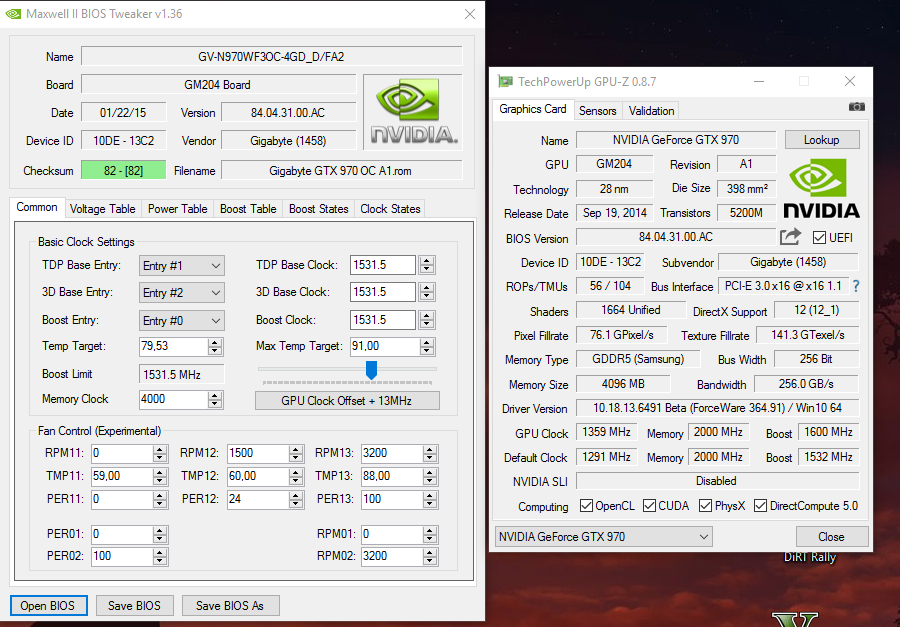The image size is (900, 627).
Task: Click the GPU-Z title bar app icon
Action: [x=505, y=82]
